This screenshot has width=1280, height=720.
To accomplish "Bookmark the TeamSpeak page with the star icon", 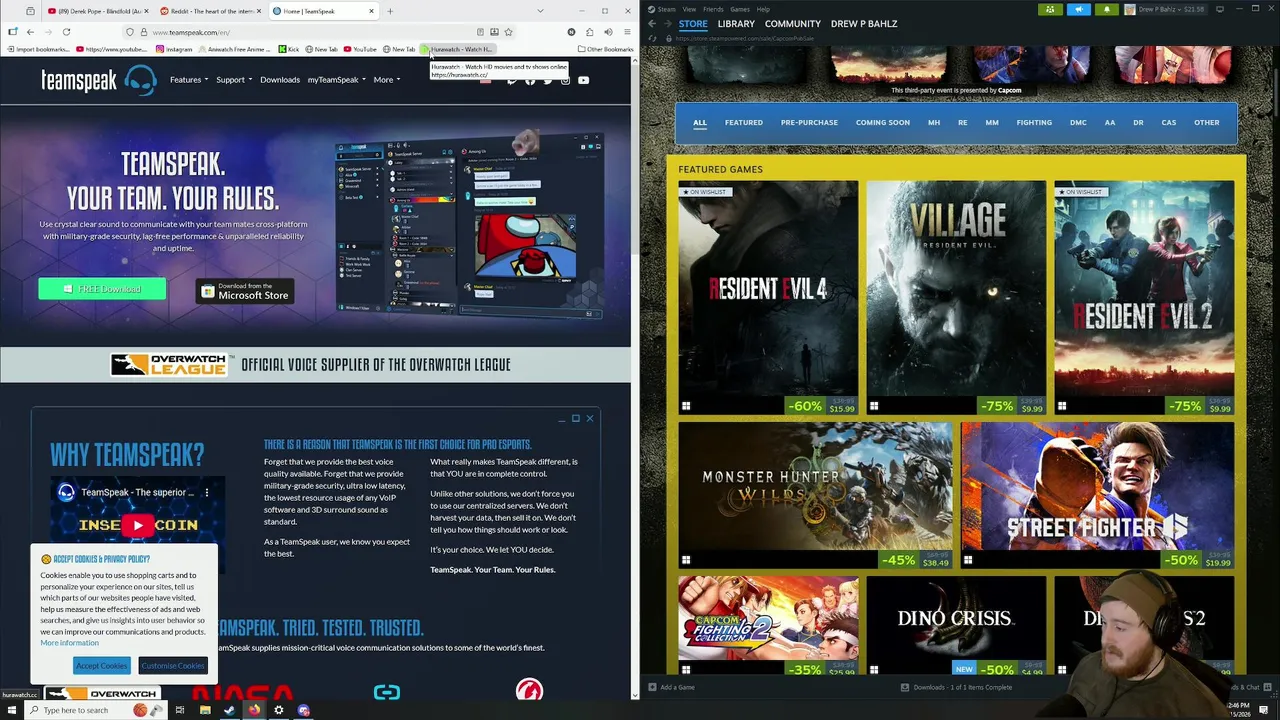I will coord(508,32).
